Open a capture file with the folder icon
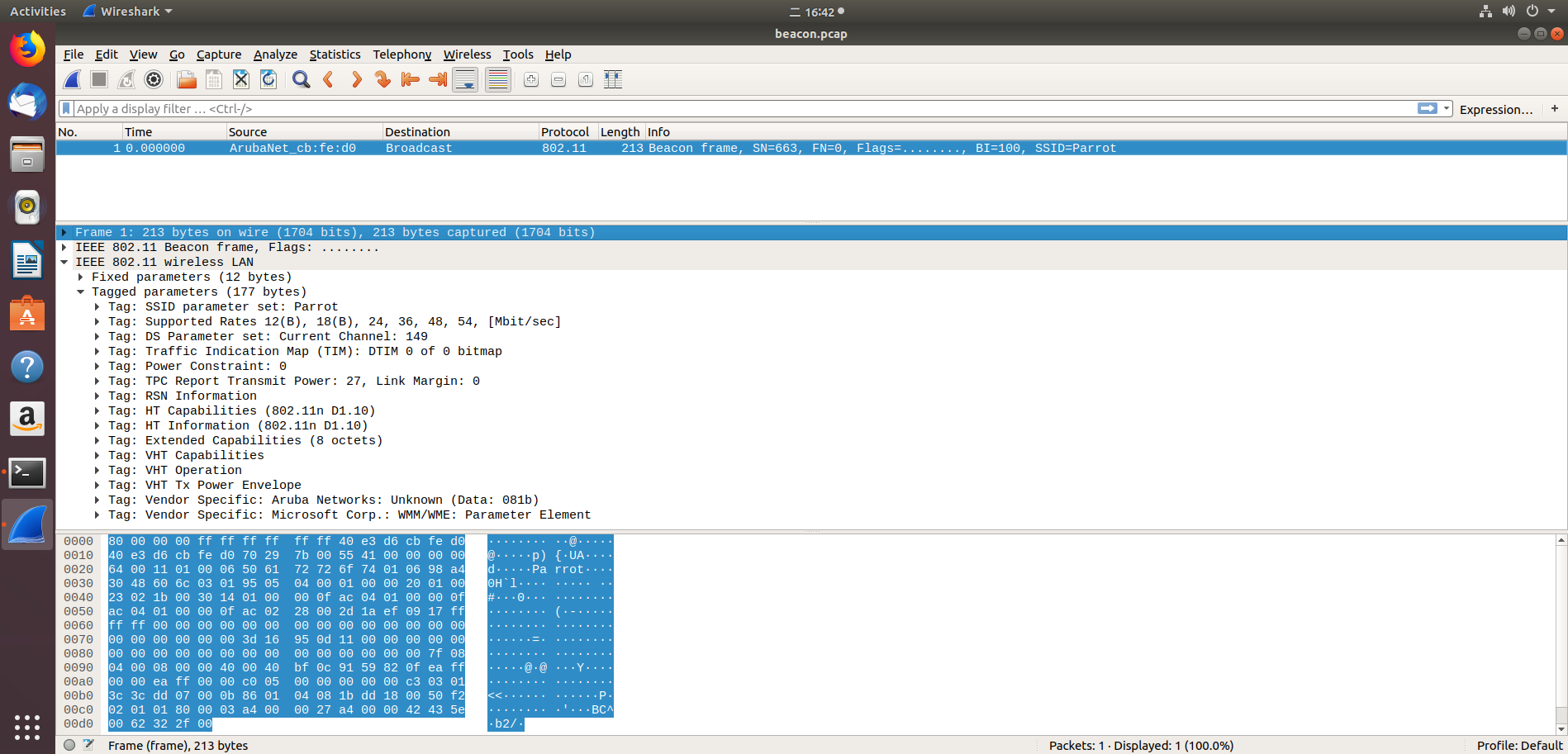The width and height of the screenshot is (1568, 754). pos(187,79)
